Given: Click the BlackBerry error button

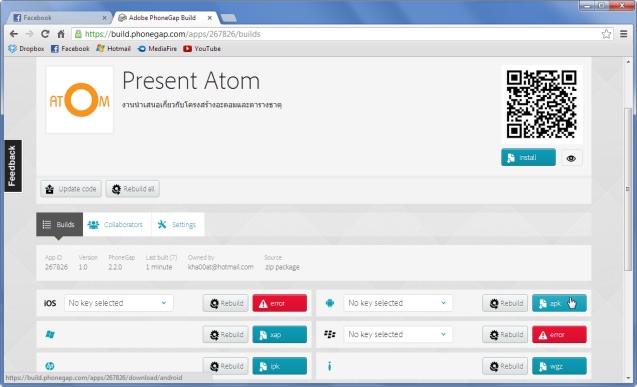Looking at the screenshot, I should [x=559, y=335].
